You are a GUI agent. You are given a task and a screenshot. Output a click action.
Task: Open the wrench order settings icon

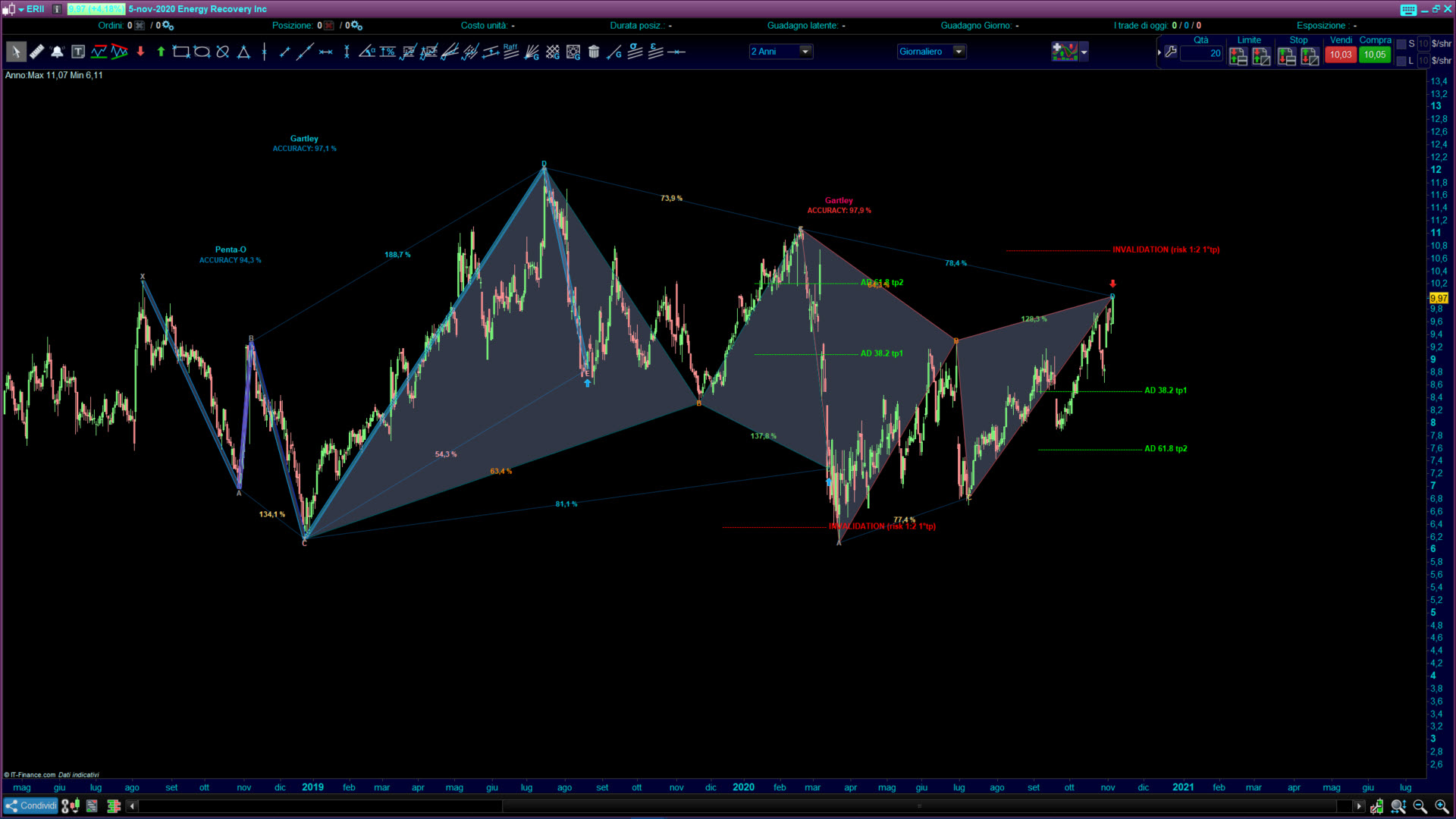tap(1171, 52)
